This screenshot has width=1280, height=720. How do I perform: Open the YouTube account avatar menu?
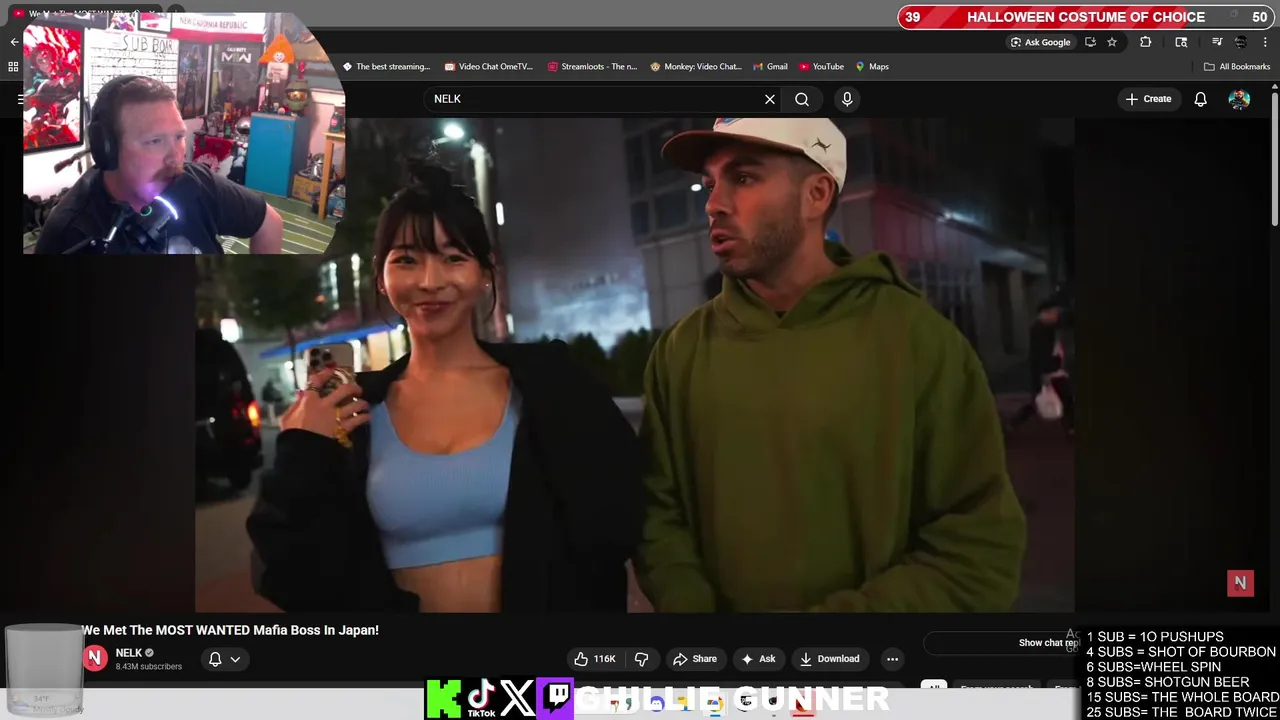point(1239,99)
